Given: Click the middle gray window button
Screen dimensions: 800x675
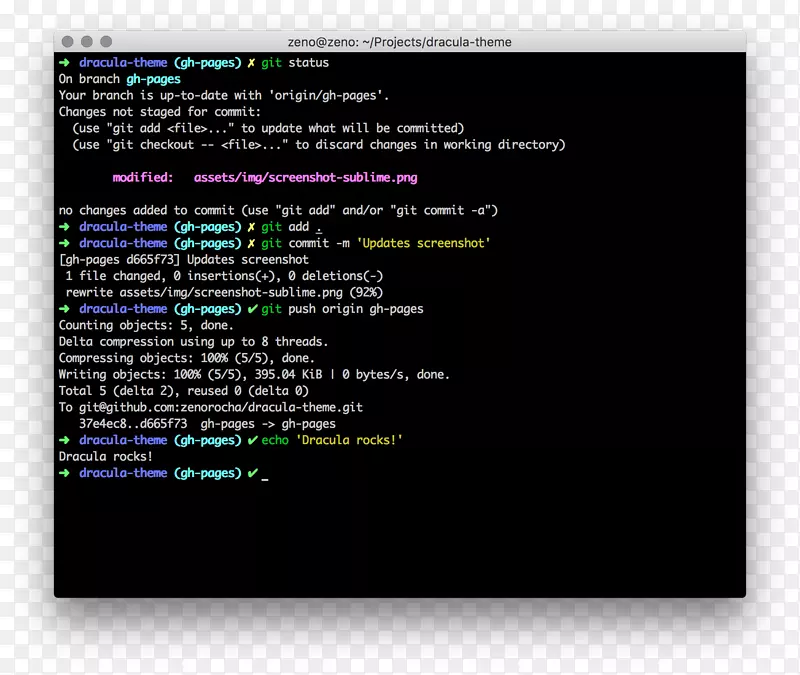Looking at the screenshot, I should click(87, 42).
